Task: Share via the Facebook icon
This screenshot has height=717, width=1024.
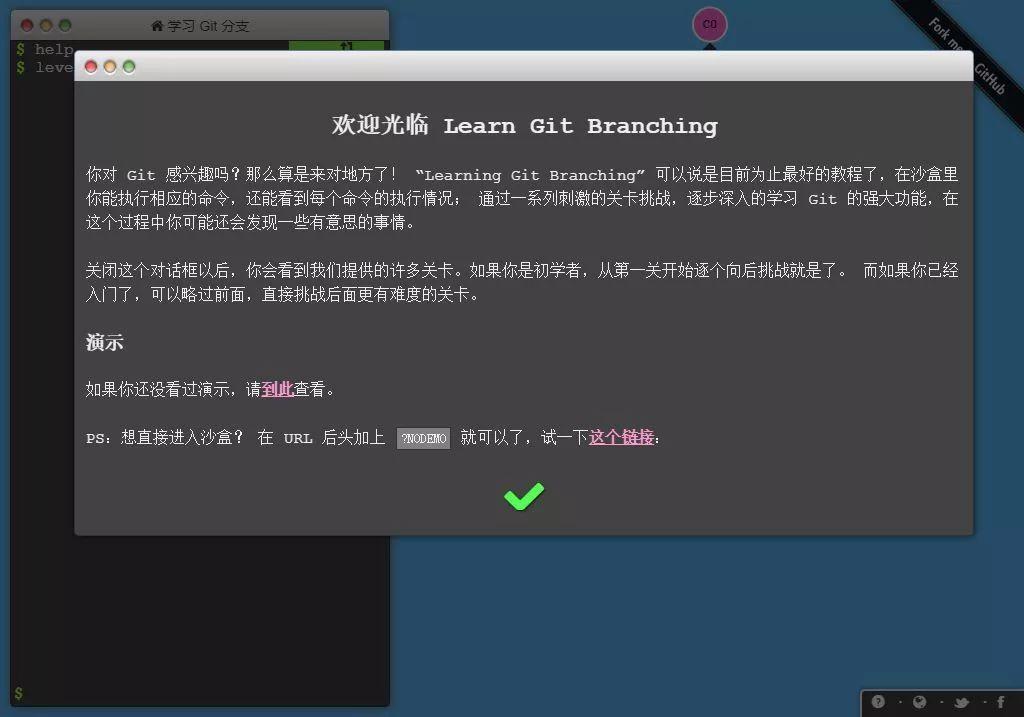Action: [1000, 702]
